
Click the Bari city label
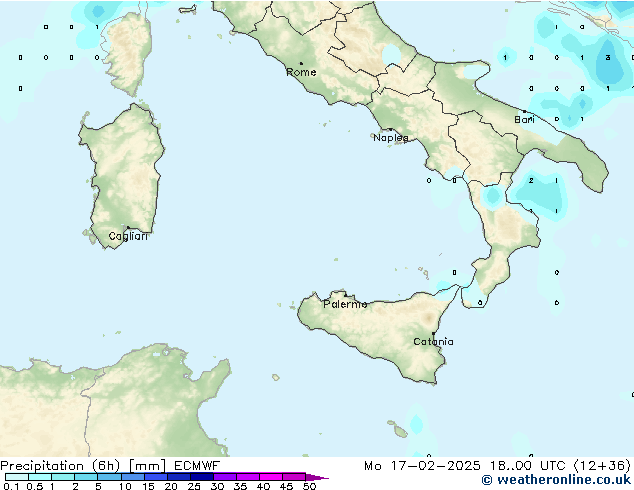[x=524, y=119]
